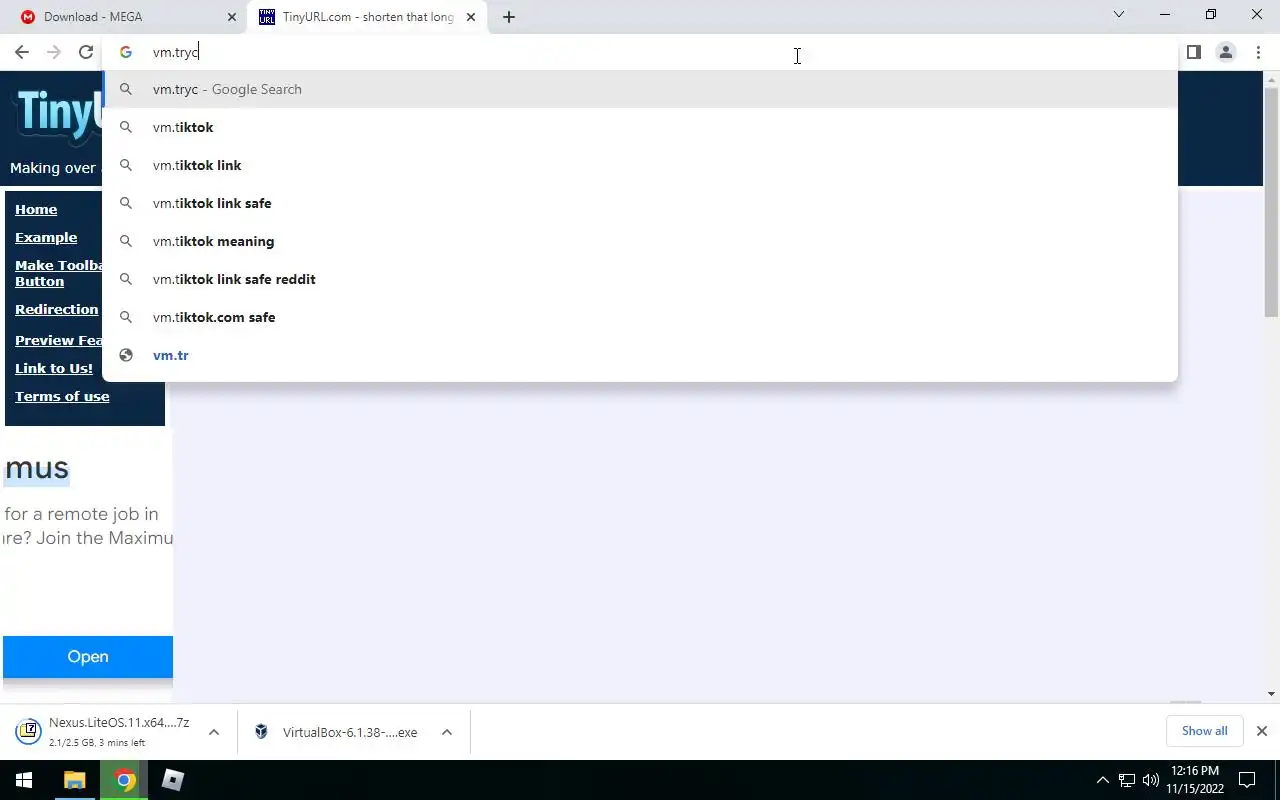The width and height of the screenshot is (1280, 800).
Task: Click the Chrome taskbar icon
Action: coord(125,780)
